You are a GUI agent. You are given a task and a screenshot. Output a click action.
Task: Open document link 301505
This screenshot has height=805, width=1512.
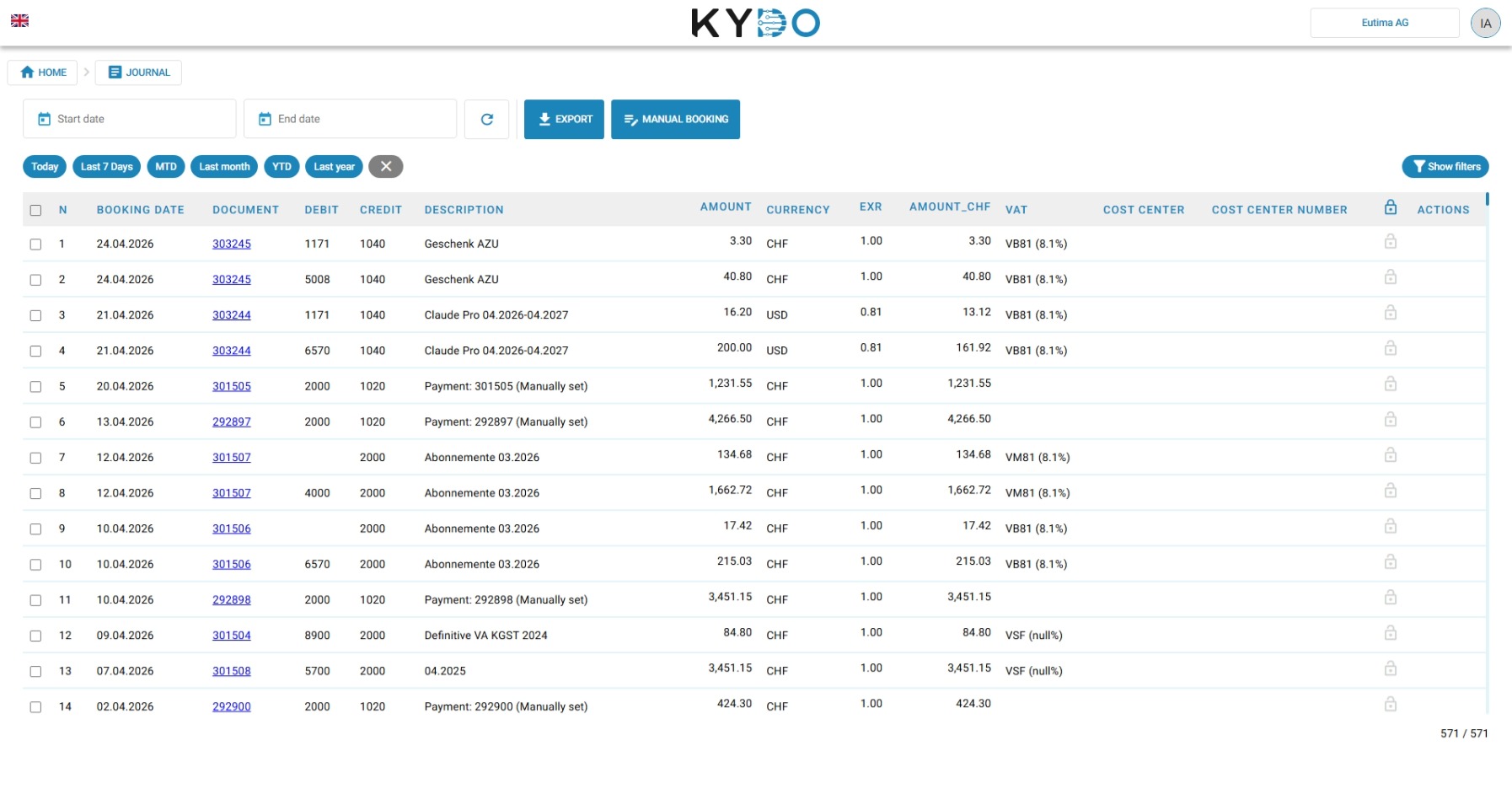pyautogui.click(x=232, y=386)
